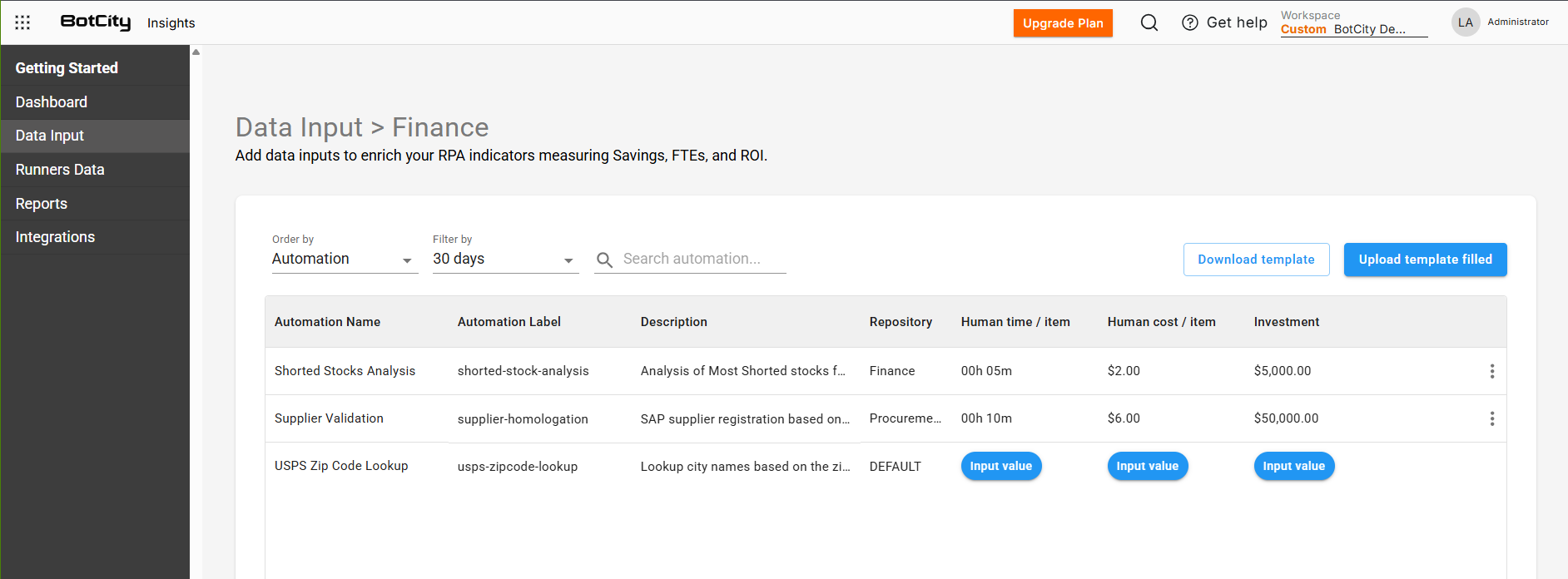Click the Automation Label column header
The height and width of the screenshot is (579, 1568).
click(x=509, y=322)
